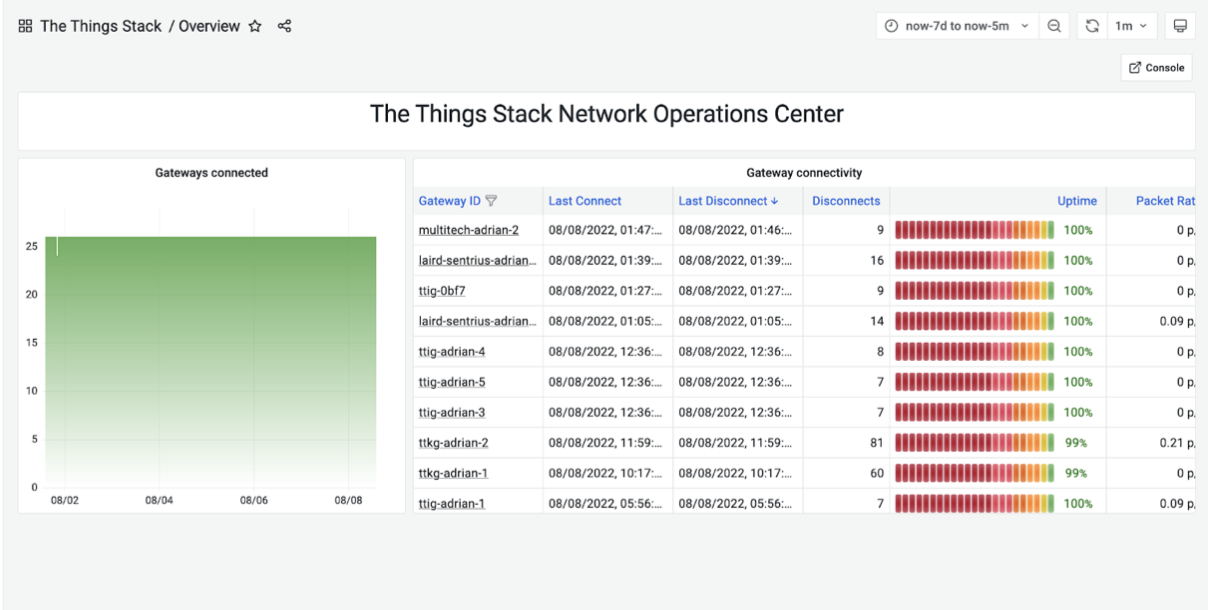This screenshot has height=610, width=1208.
Task: Open the Gateways connected panel title menu
Action: coord(211,173)
